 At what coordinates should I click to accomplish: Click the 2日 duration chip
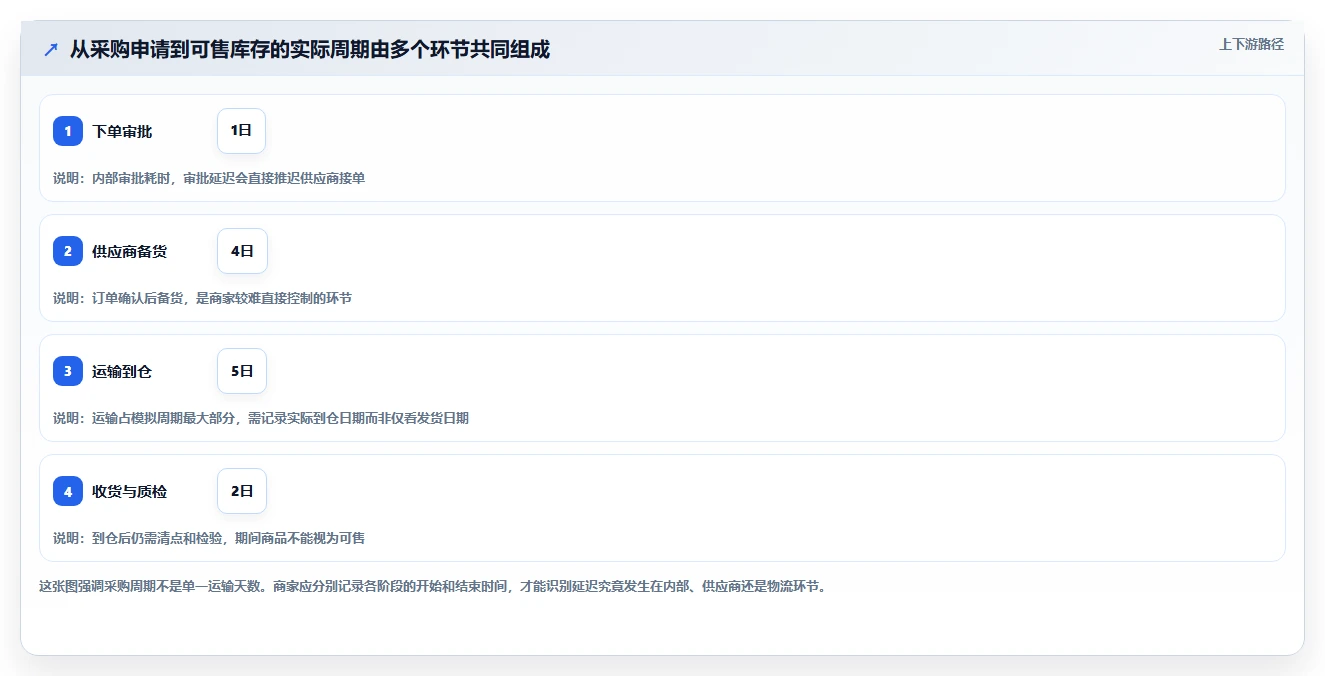[x=242, y=491]
